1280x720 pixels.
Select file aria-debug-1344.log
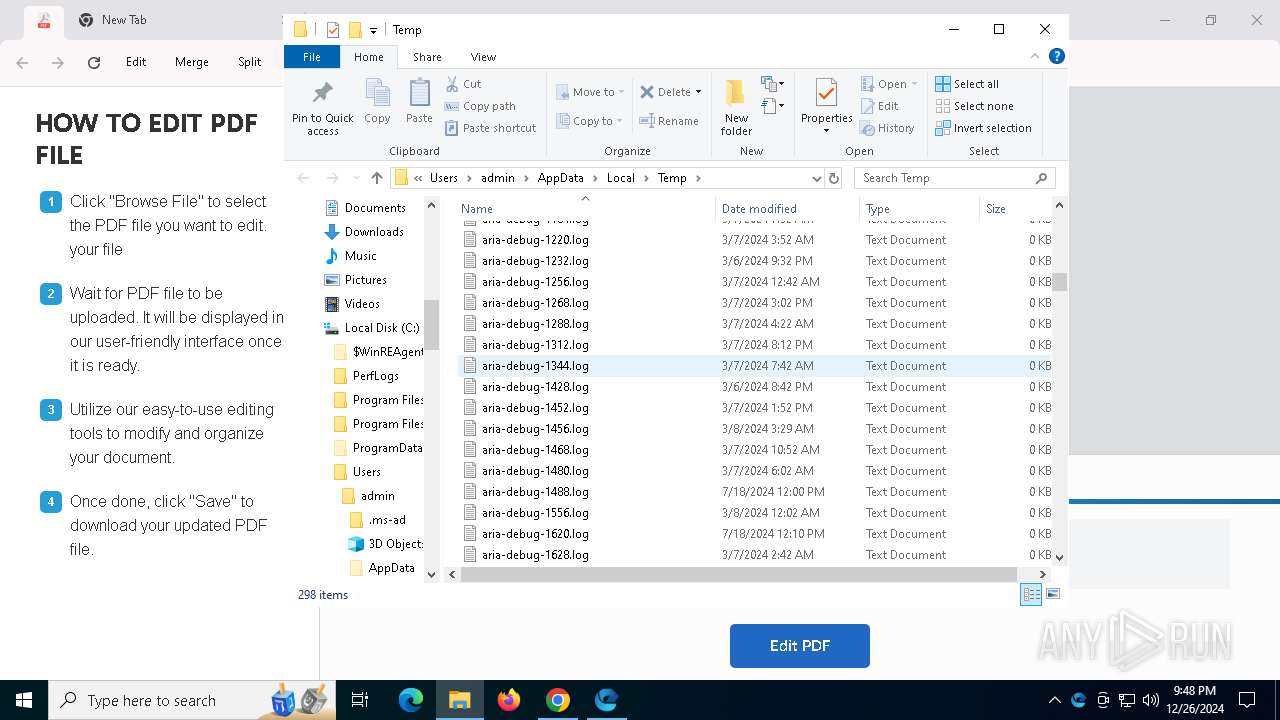(x=535, y=366)
